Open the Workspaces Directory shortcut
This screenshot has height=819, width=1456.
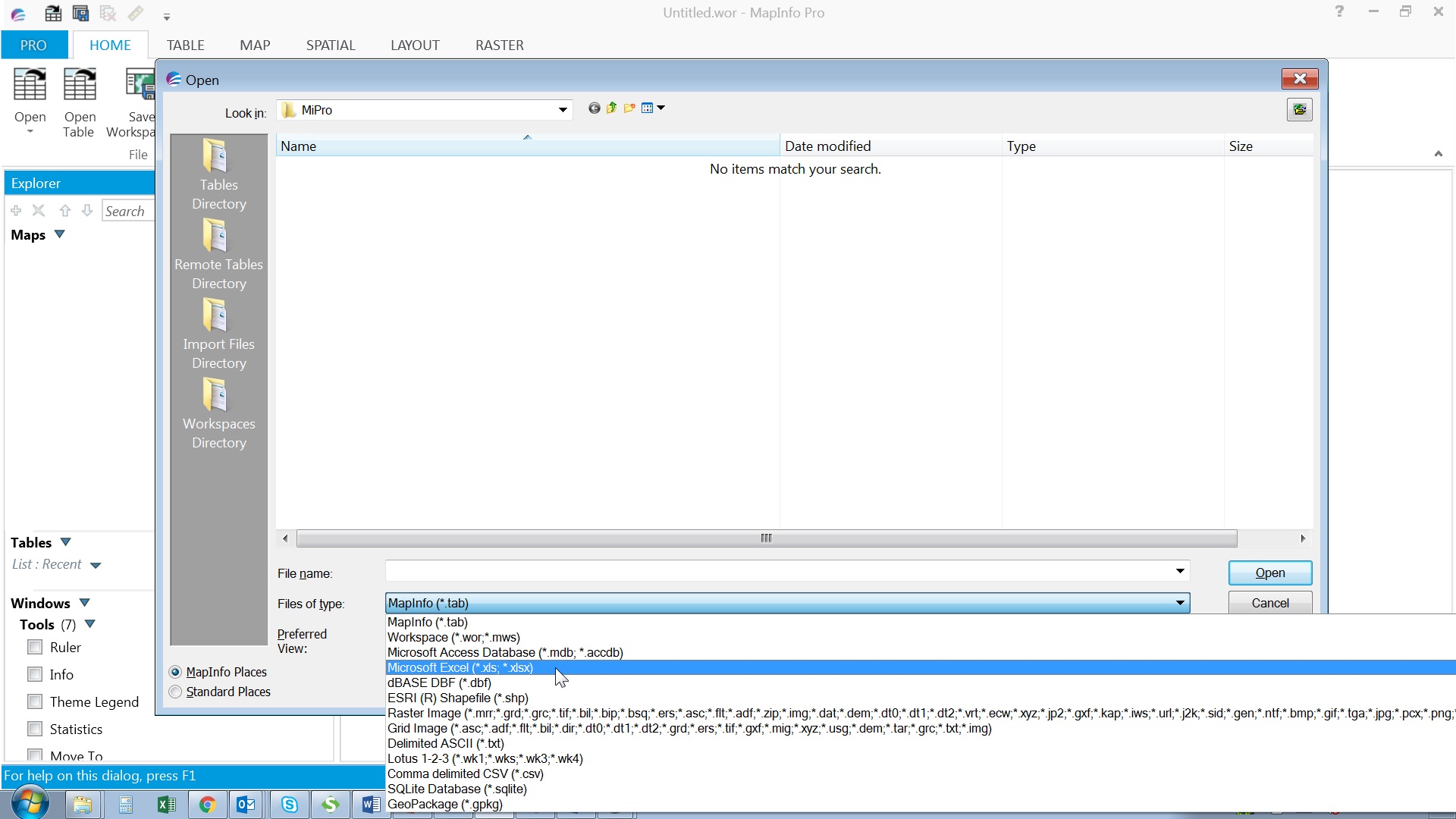click(218, 411)
